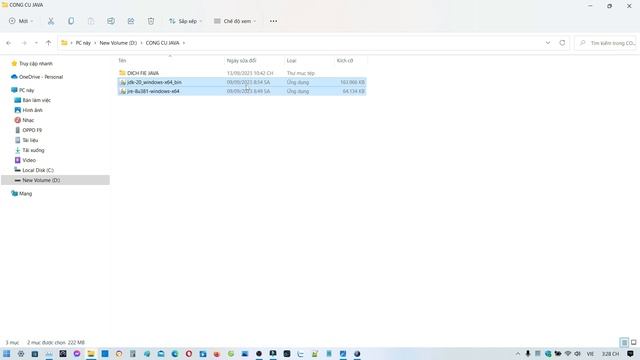Open the Settings gear on the taskbar
This screenshot has width=640, height=360.
[x=21, y=353]
